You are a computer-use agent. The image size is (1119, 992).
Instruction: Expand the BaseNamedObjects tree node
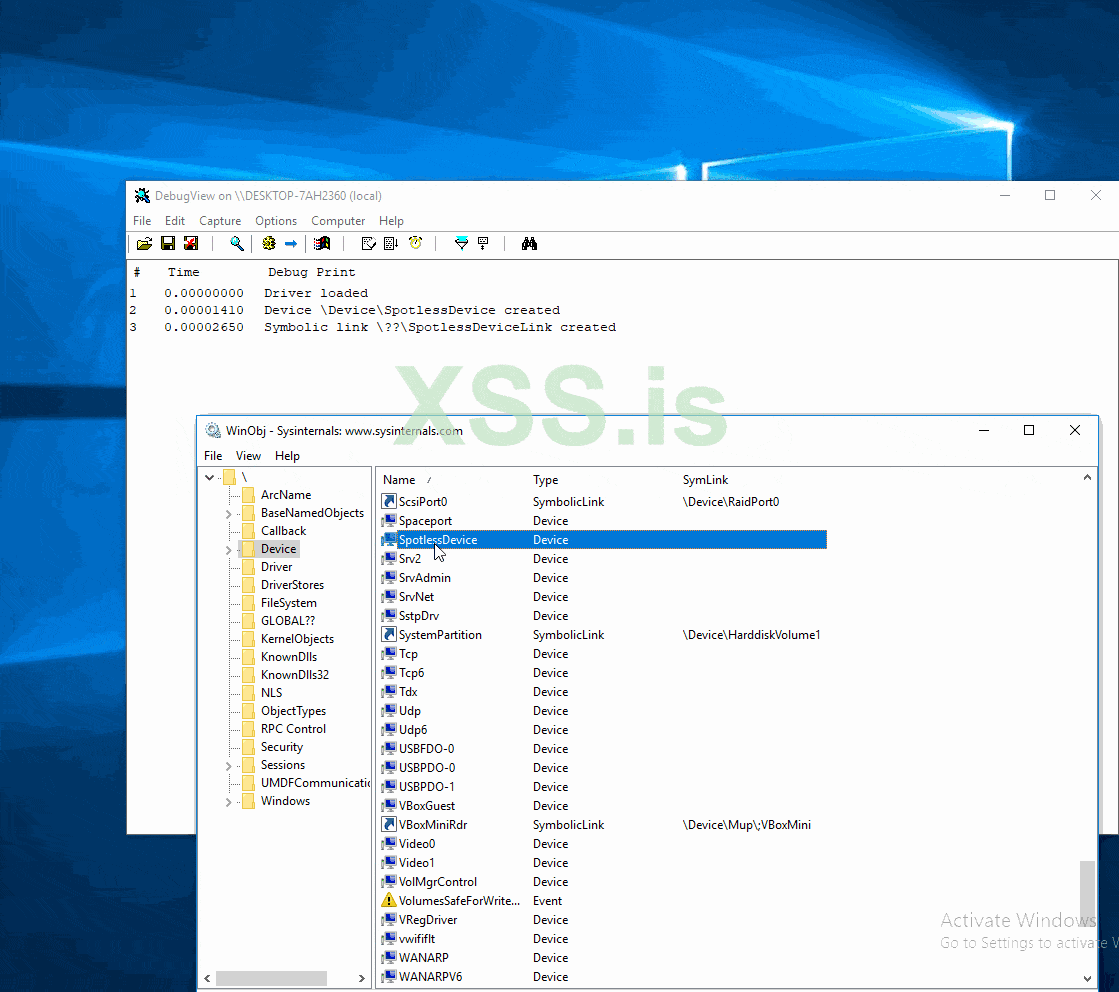(228, 514)
